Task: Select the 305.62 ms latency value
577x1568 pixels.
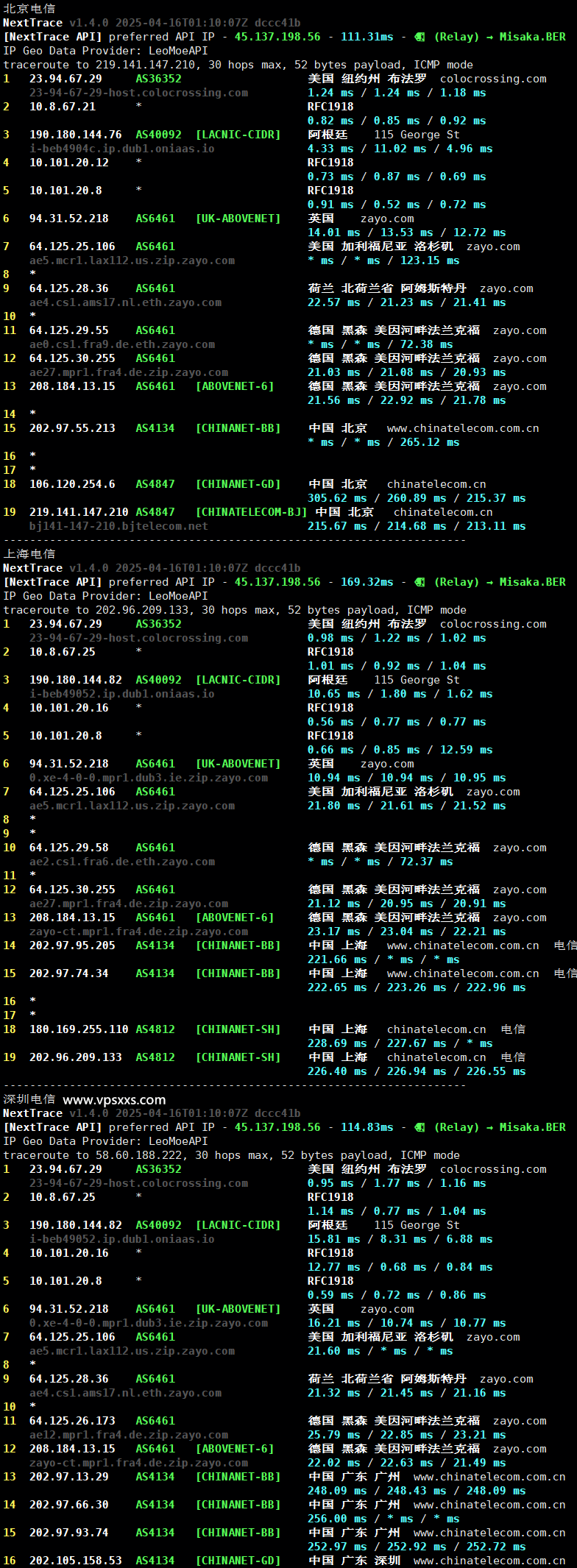Action: tap(337, 498)
